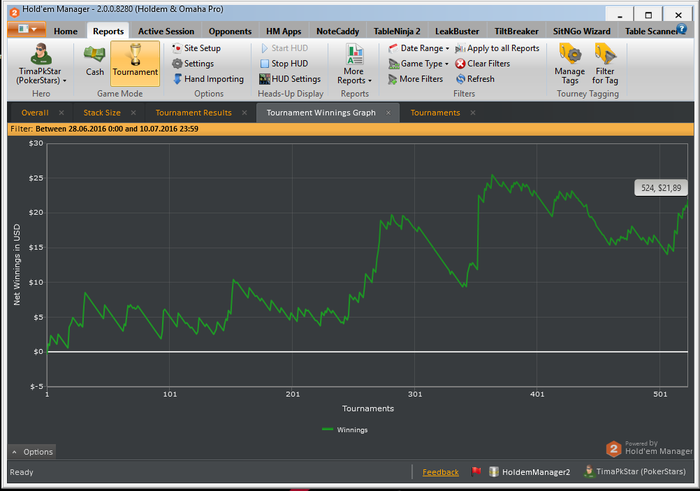Open Hand Importing
700x491 pixels.
pos(208,79)
